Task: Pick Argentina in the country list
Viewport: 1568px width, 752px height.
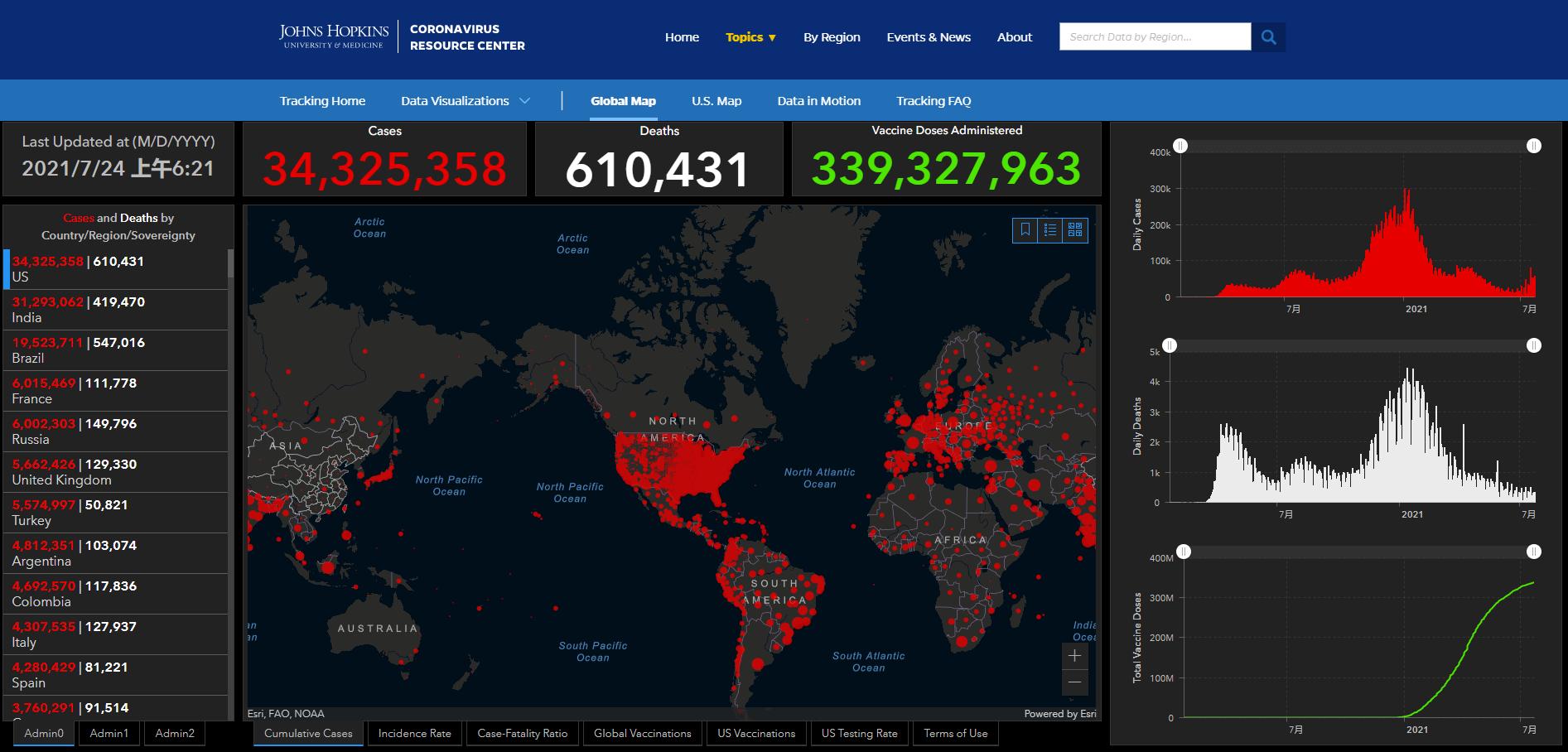Action: (x=116, y=553)
